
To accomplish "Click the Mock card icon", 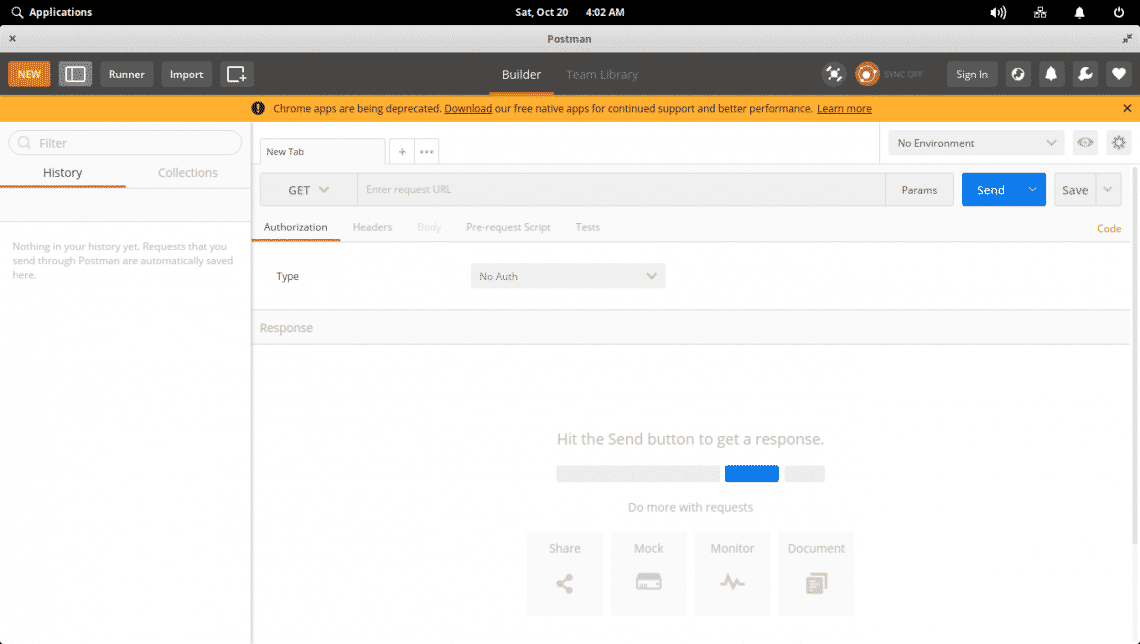I will (x=649, y=573).
